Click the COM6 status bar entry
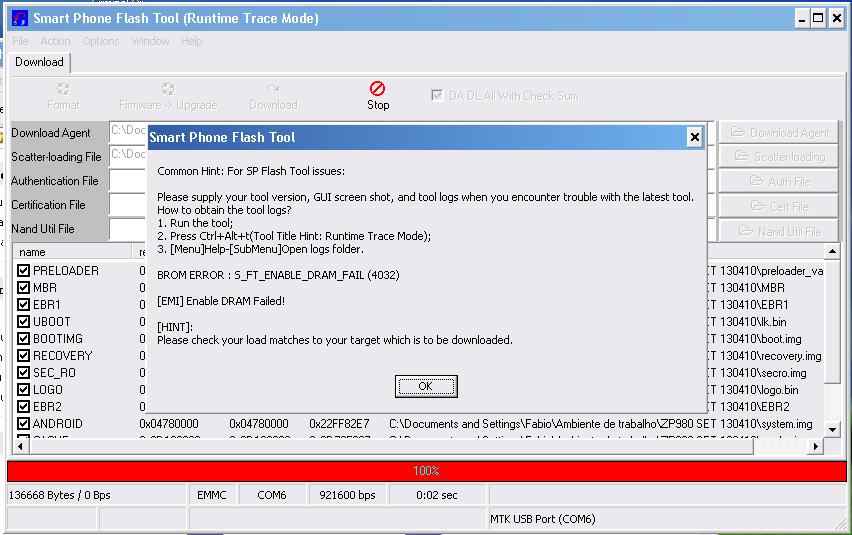Screen dimensions: 852x535 coord(272,495)
